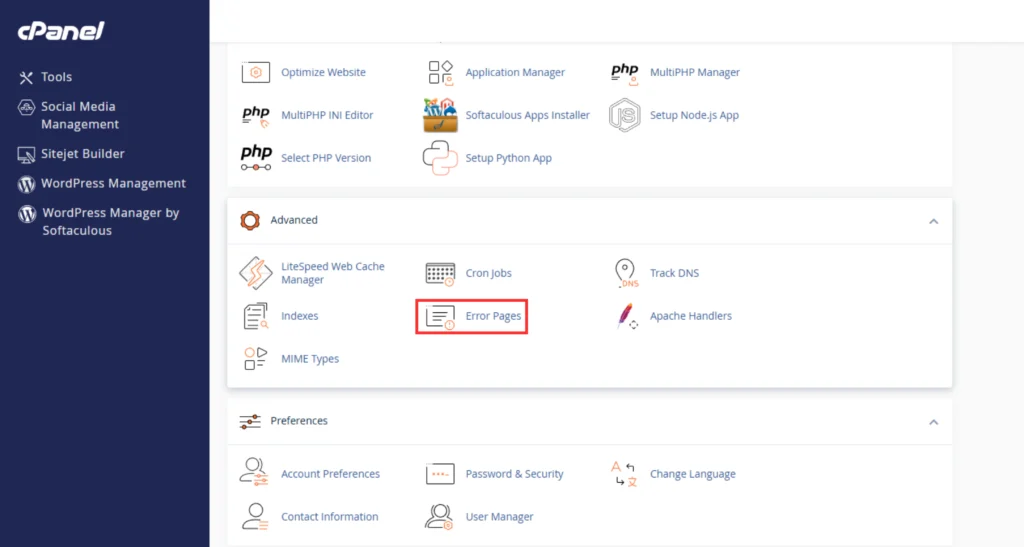Launch Softaculous Apps Installer link
The width and height of the screenshot is (1024, 547).
click(527, 116)
